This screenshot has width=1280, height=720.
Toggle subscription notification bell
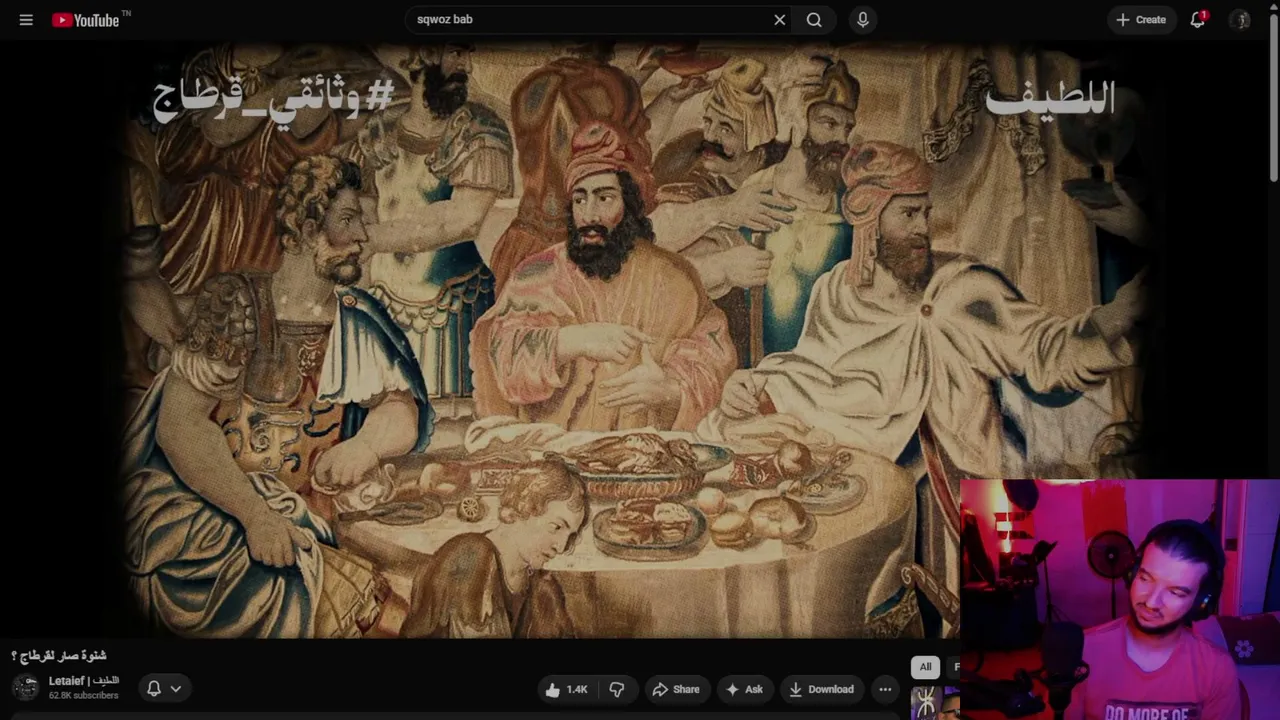154,688
